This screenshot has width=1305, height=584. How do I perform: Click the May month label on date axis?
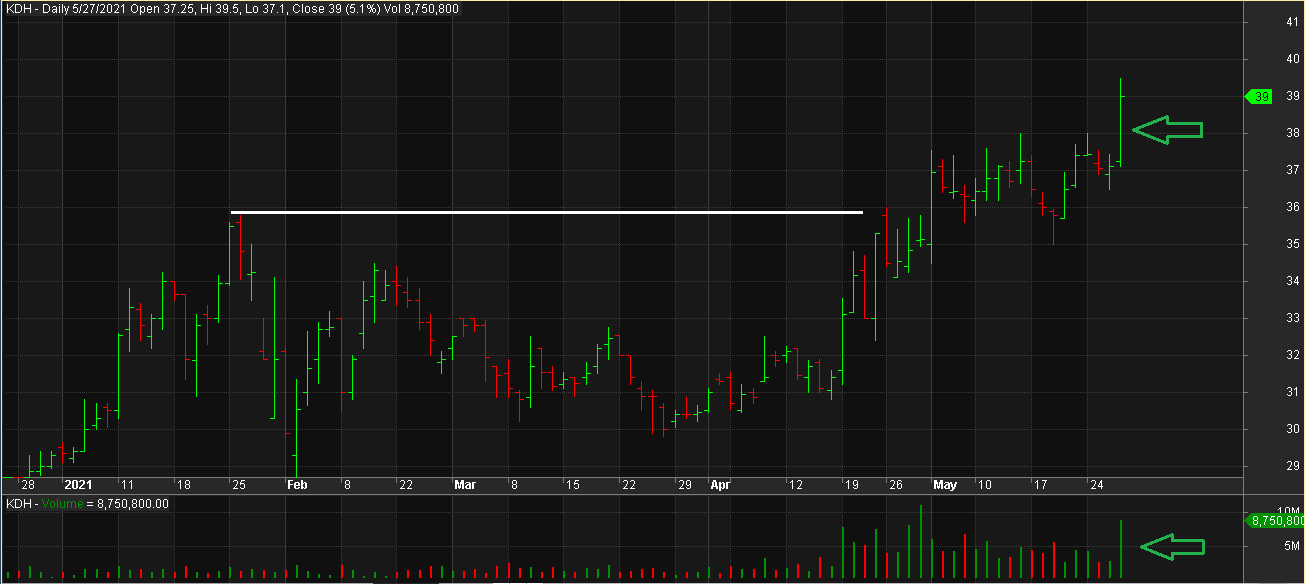click(945, 485)
